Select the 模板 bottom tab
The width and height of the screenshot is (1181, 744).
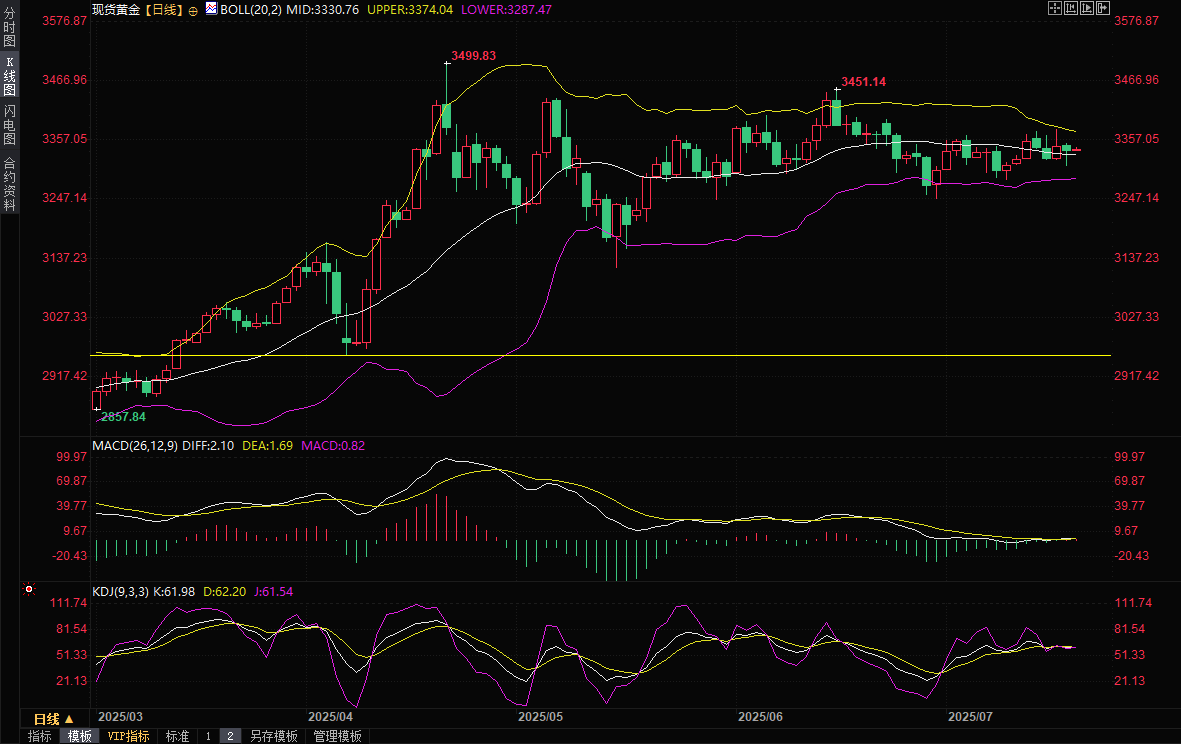tap(80, 736)
